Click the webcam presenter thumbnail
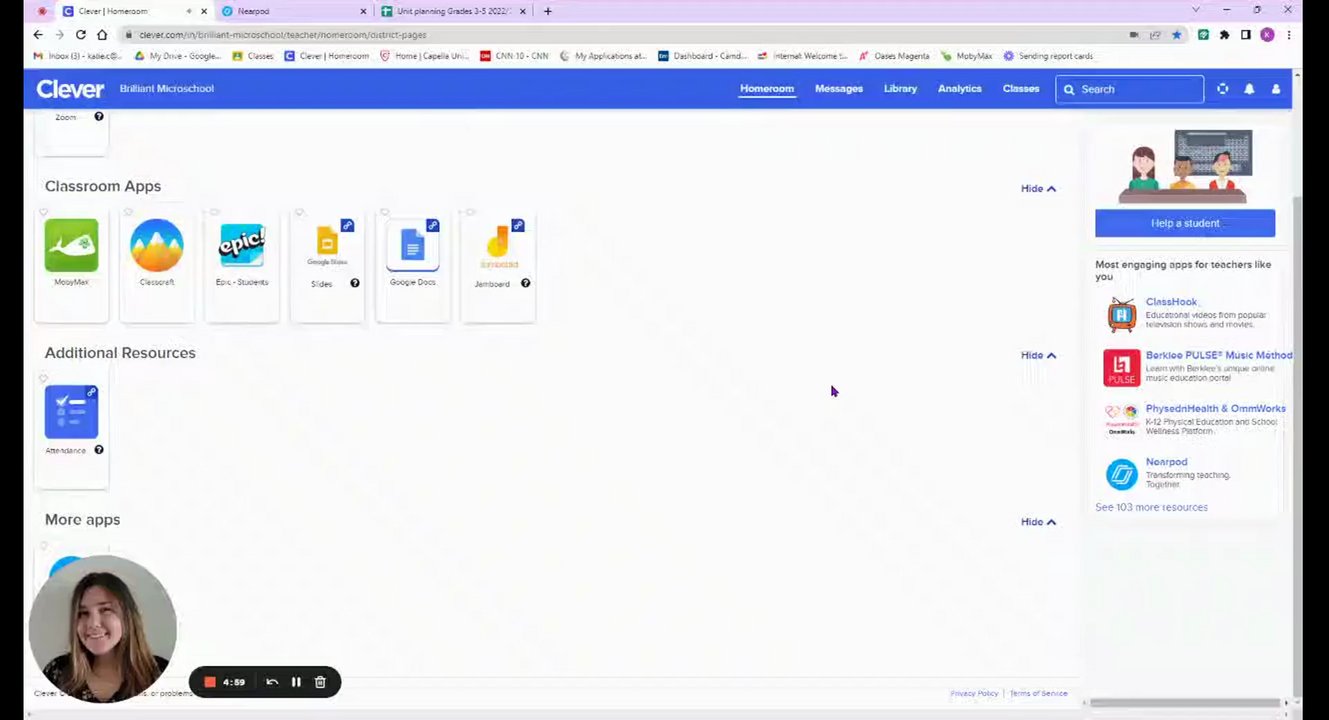Screen dimensions: 1329x720 click(x=102, y=628)
